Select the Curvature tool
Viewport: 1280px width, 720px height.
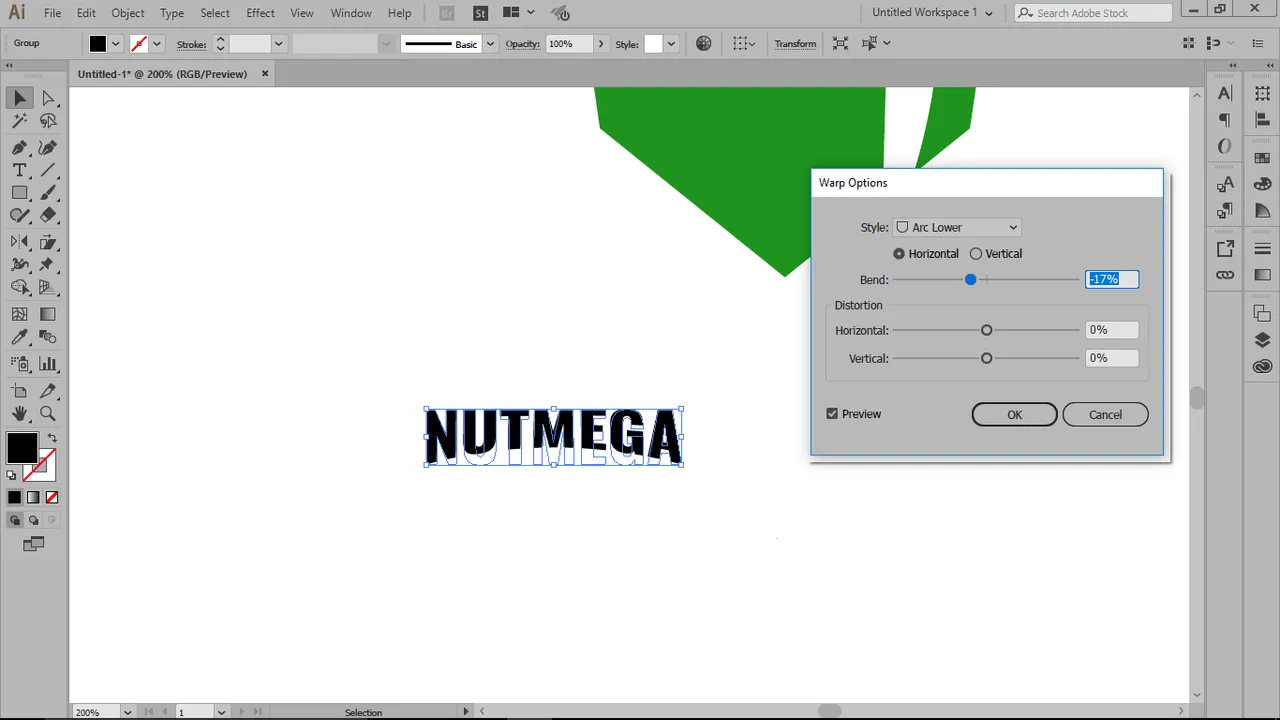(48, 146)
